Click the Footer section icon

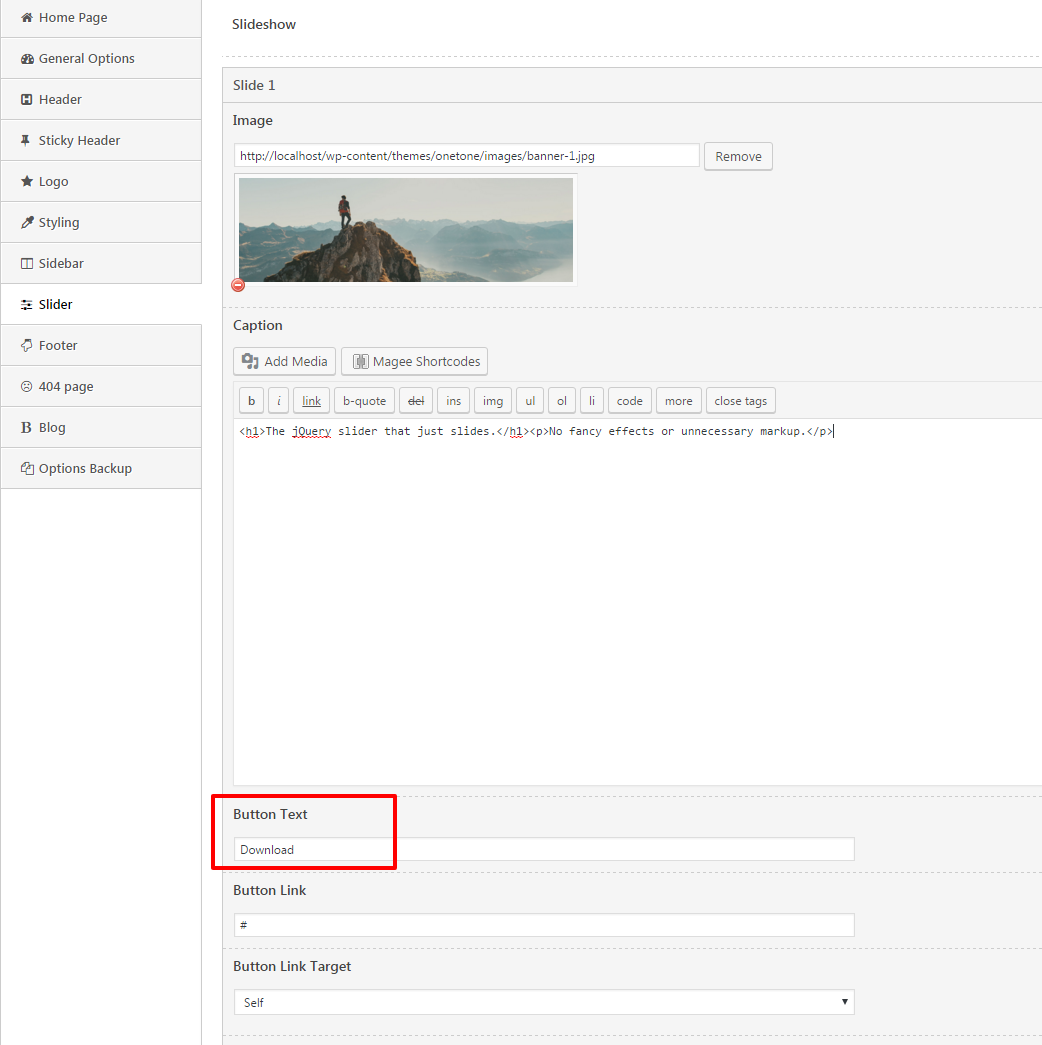(27, 345)
